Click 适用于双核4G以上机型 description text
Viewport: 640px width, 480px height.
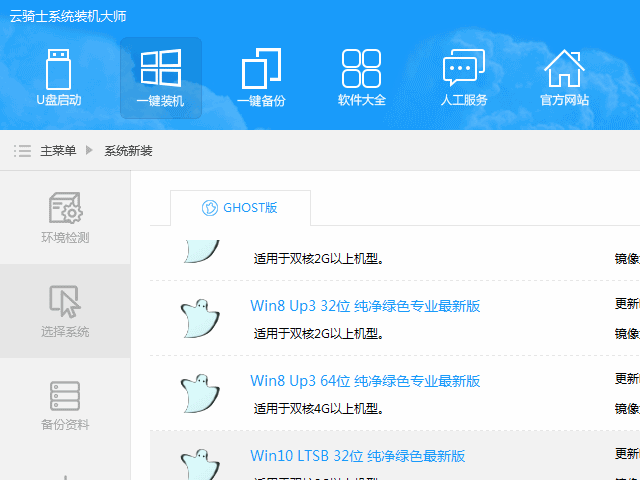click(x=319, y=408)
